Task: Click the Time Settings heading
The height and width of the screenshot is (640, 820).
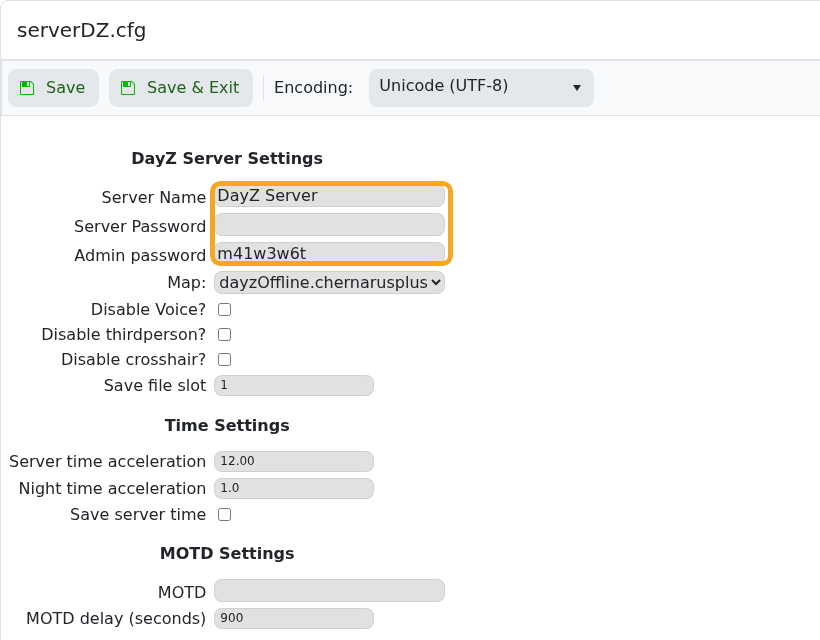Action: coord(227,426)
